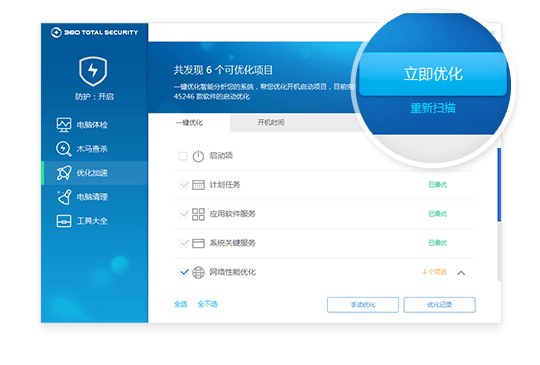
Task: Open 电脑清理 broom icon in sidebar
Action: (x=64, y=197)
